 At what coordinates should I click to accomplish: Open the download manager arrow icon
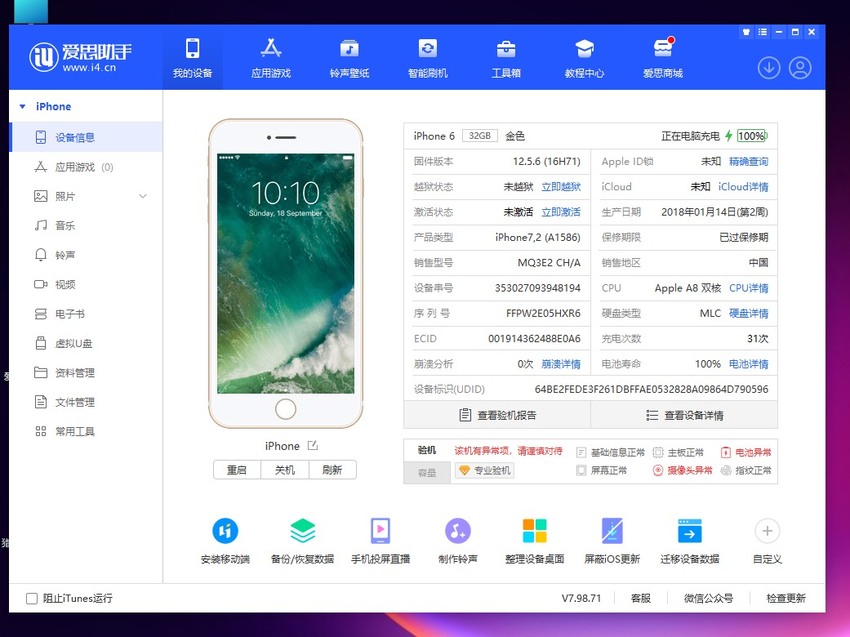769,68
